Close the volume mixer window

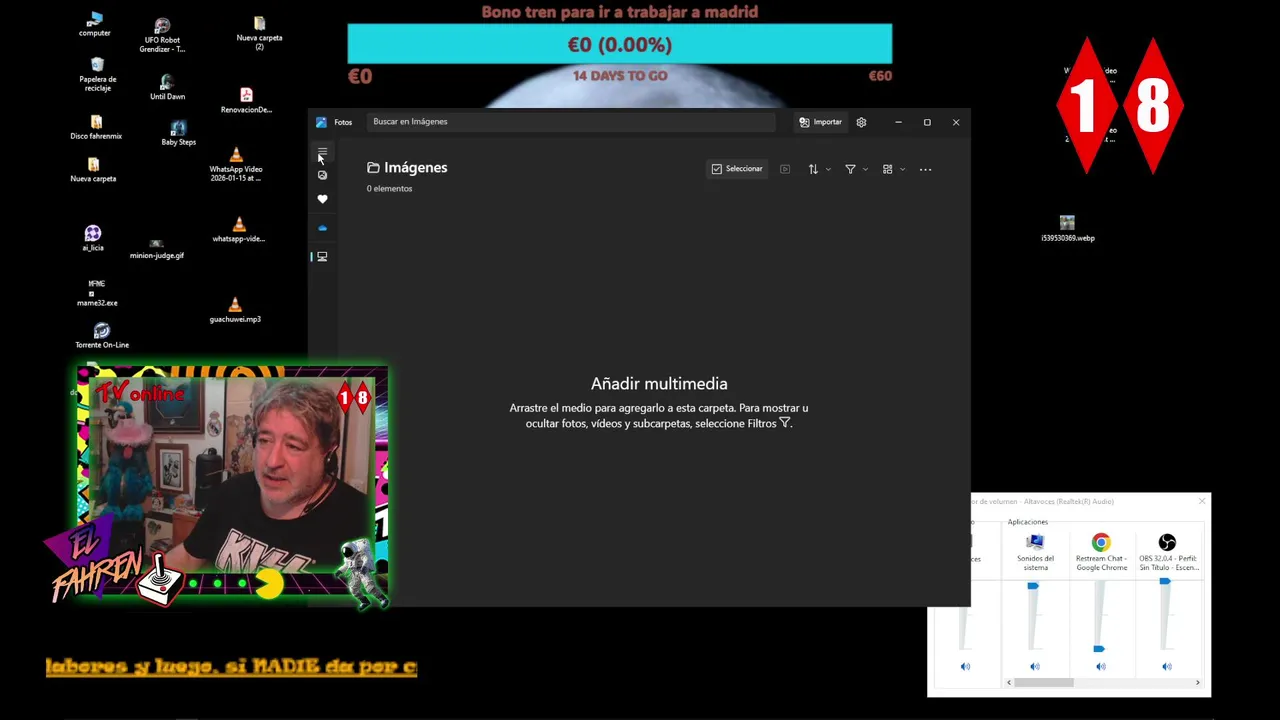pyautogui.click(x=1202, y=501)
